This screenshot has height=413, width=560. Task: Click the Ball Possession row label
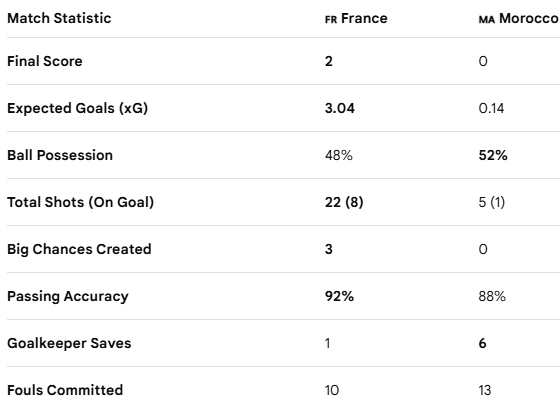pyautogui.click(x=60, y=155)
